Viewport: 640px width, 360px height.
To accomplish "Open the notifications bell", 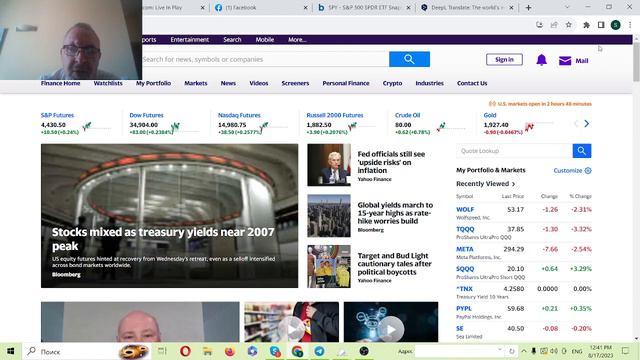I will [x=542, y=60].
